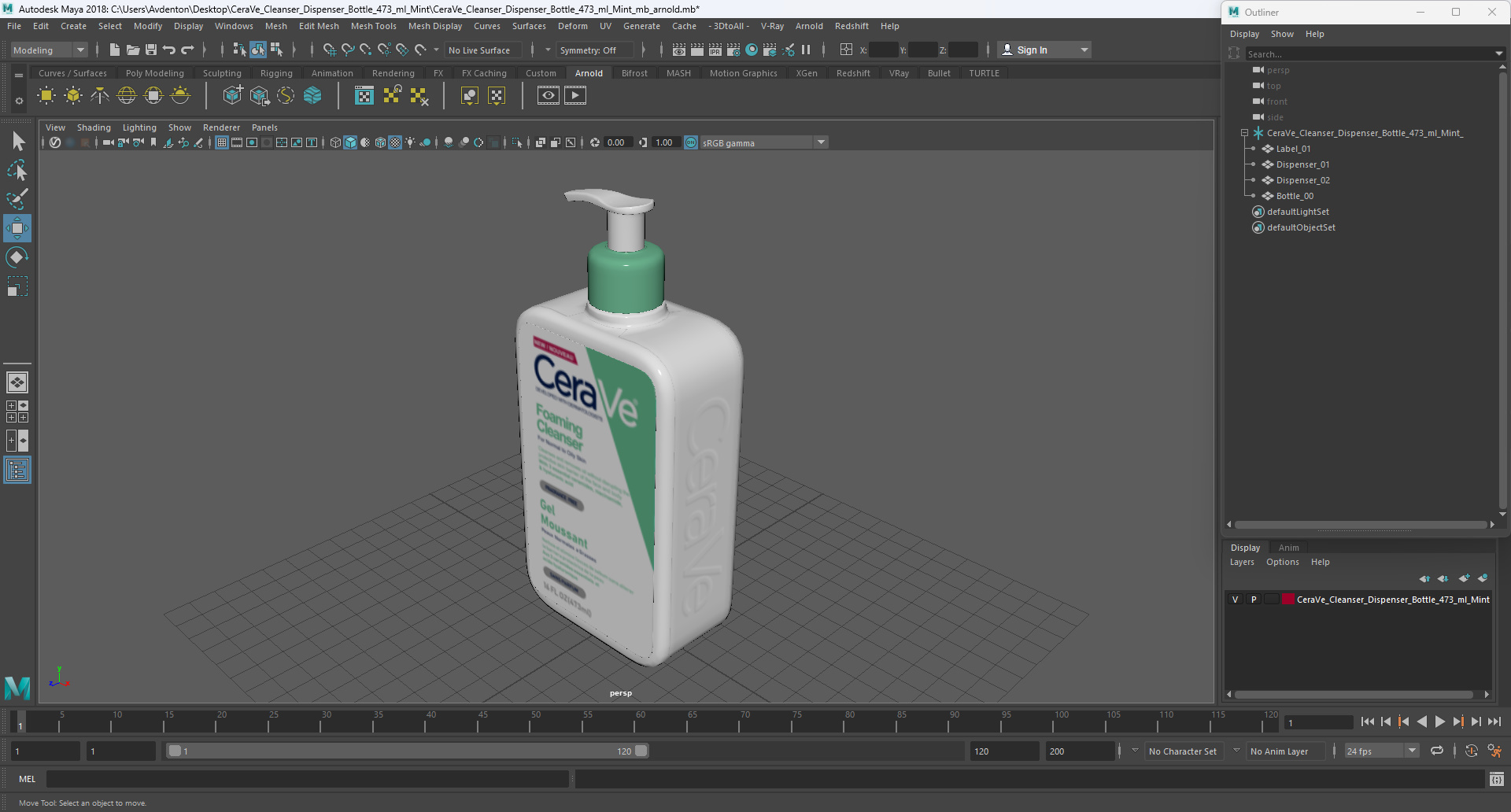Screen dimensions: 1511x812
Task: Switch to the Poly Modeling shelf tab
Action: 155,73
